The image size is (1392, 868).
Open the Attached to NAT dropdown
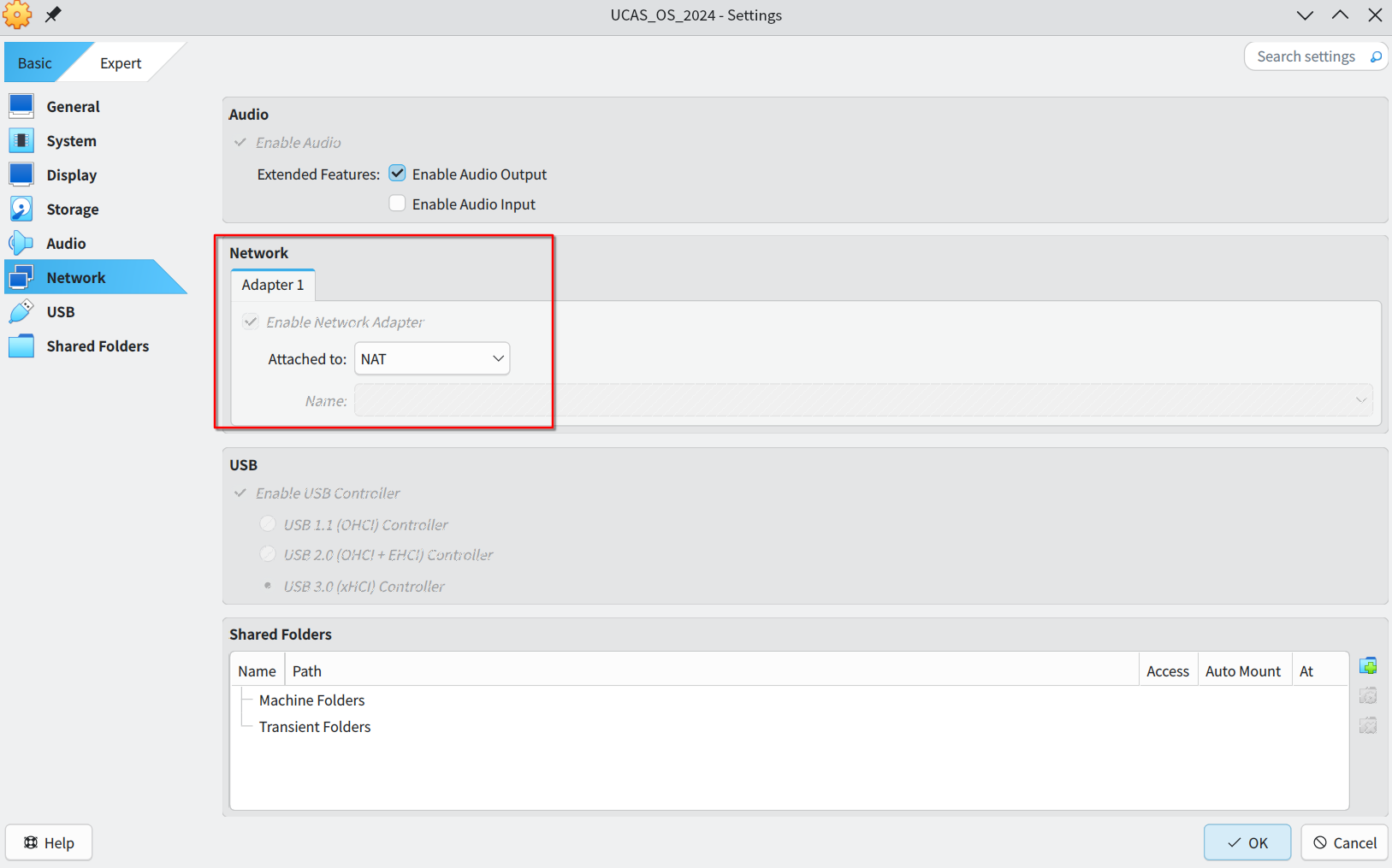(432, 358)
